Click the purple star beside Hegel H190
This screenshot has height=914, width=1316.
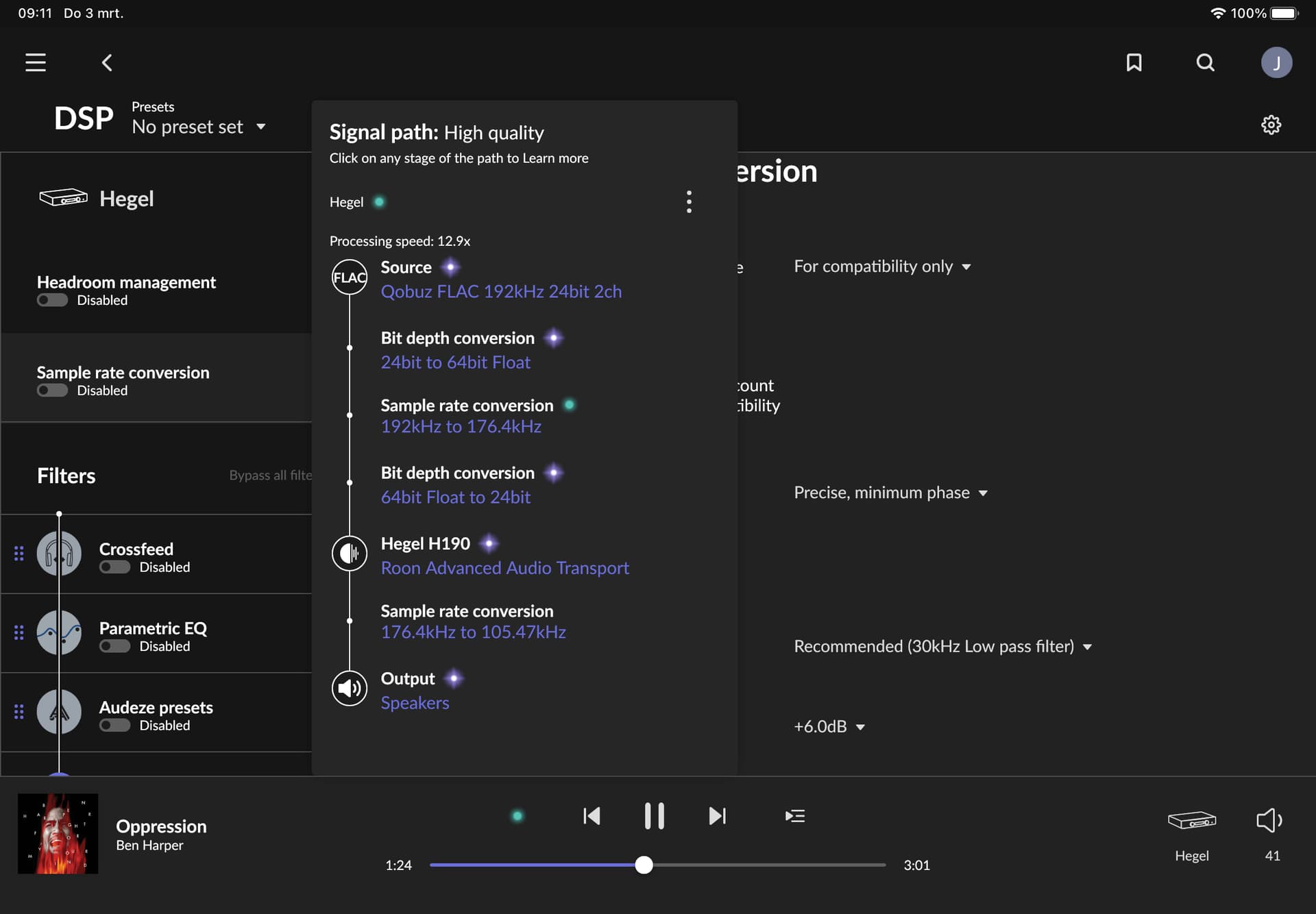click(x=489, y=543)
